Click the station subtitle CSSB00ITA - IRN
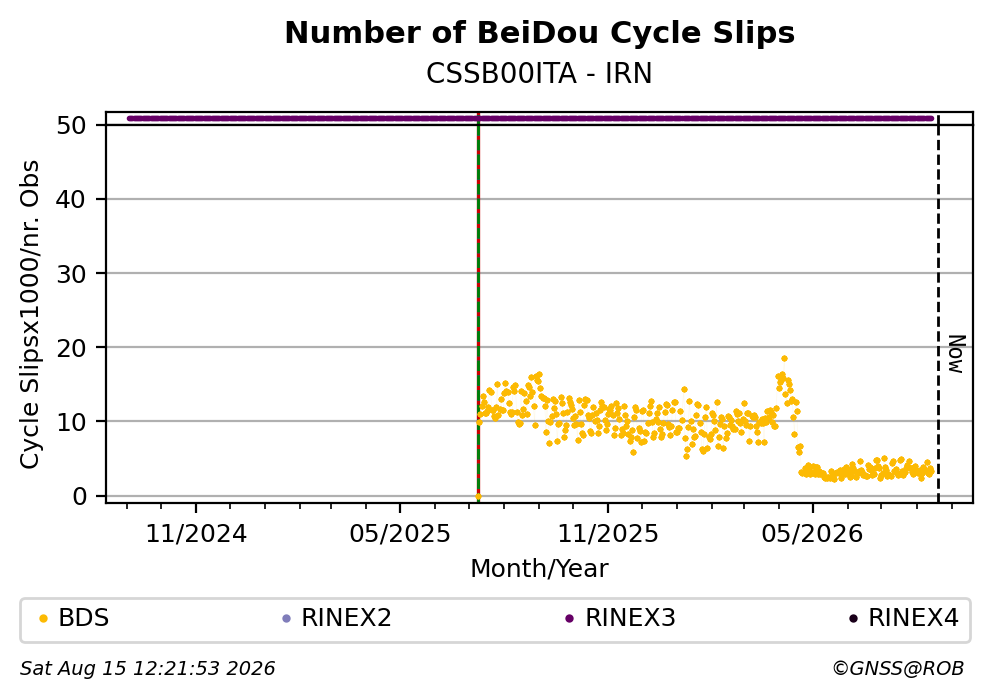The height and width of the screenshot is (699, 992). coord(539,73)
